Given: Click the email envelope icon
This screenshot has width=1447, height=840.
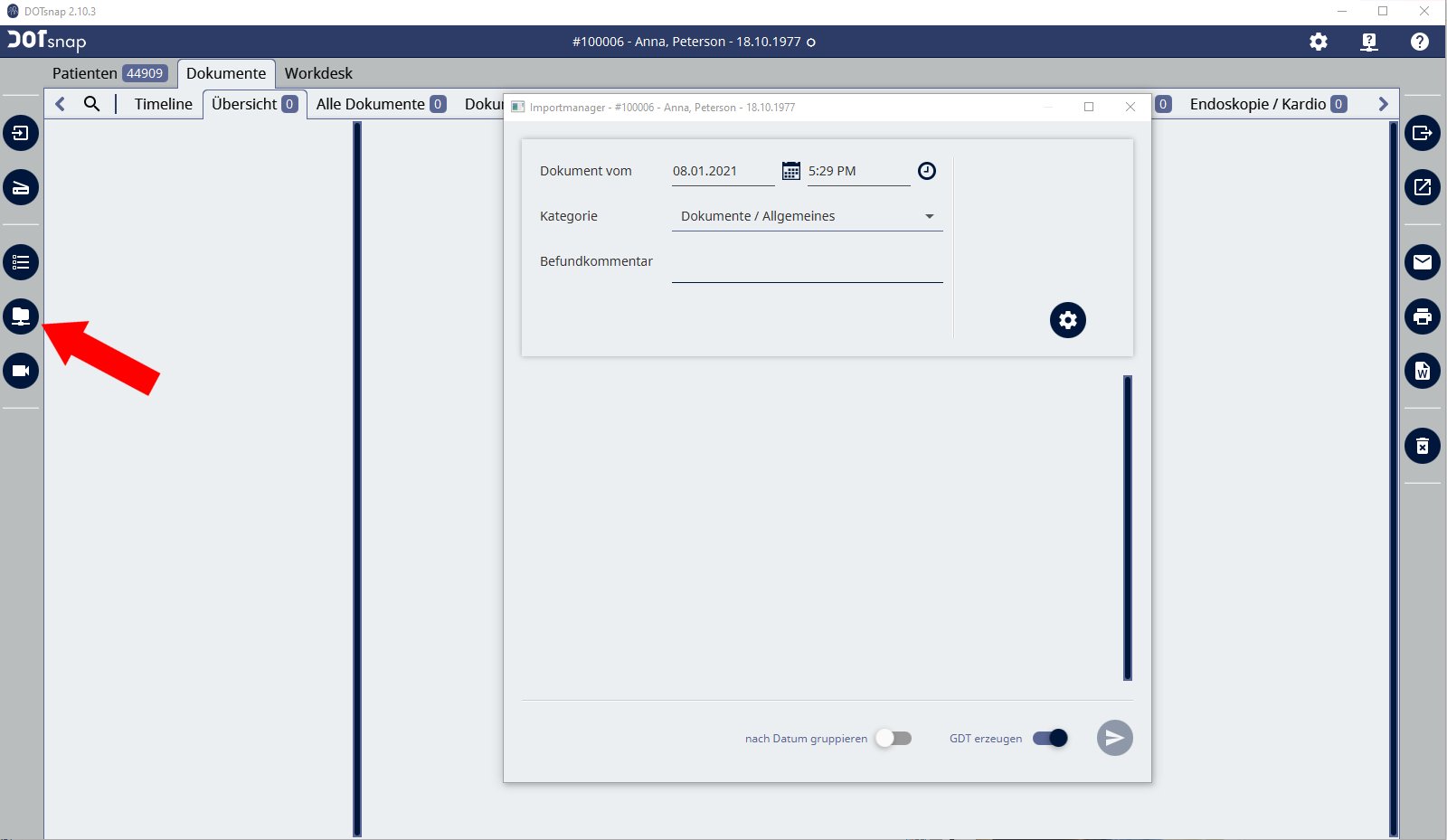Looking at the screenshot, I should (1423, 262).
